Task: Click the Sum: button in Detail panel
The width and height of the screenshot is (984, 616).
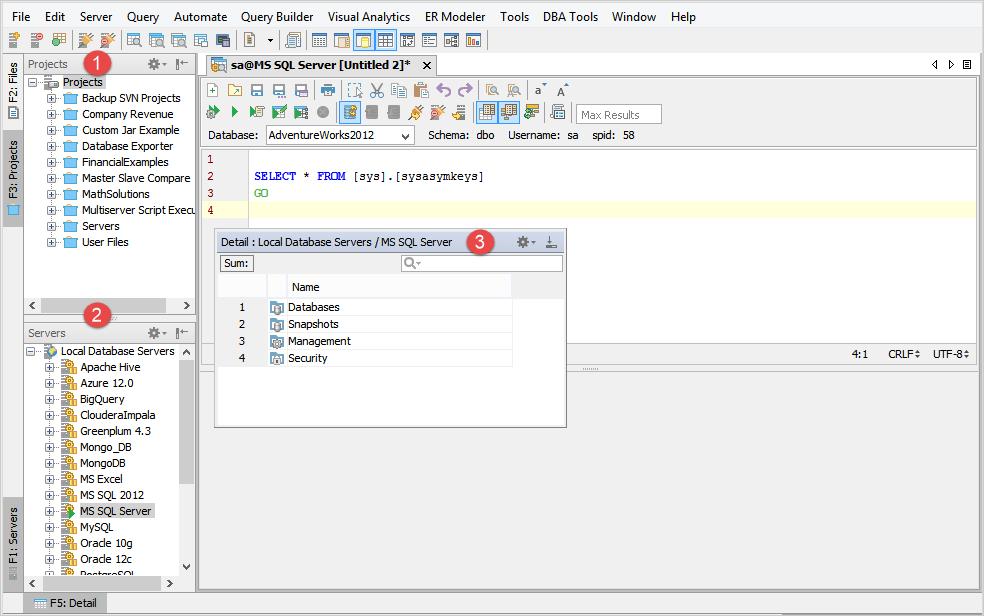Action: (236, 264)
